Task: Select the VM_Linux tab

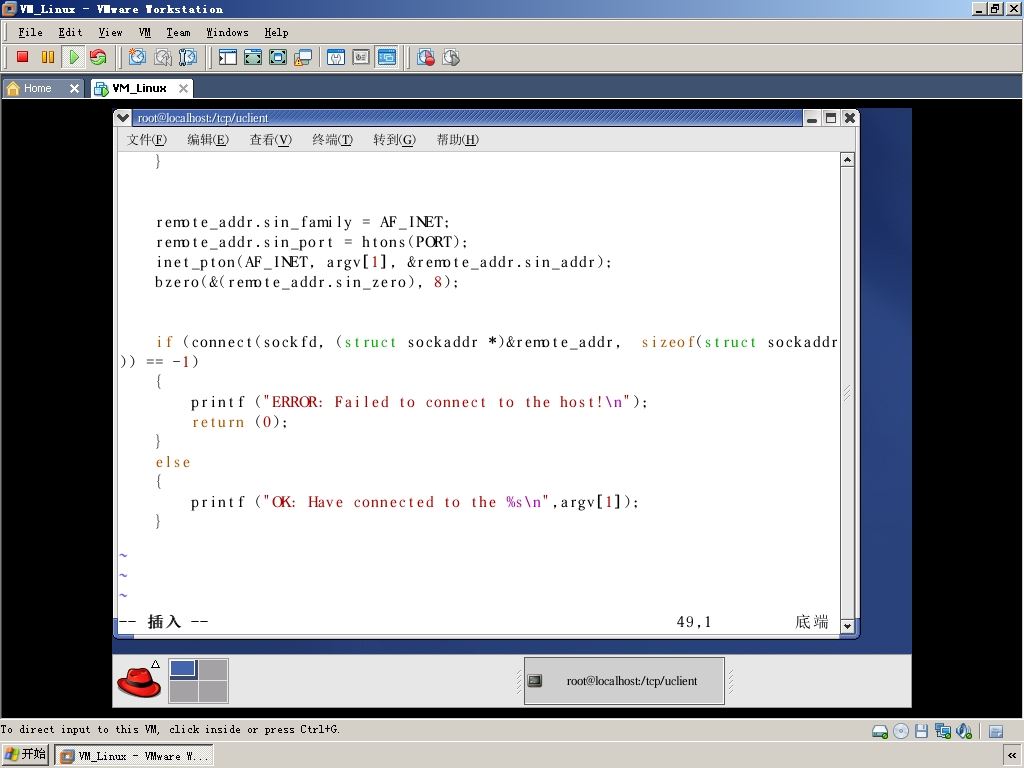Action: 138,88
